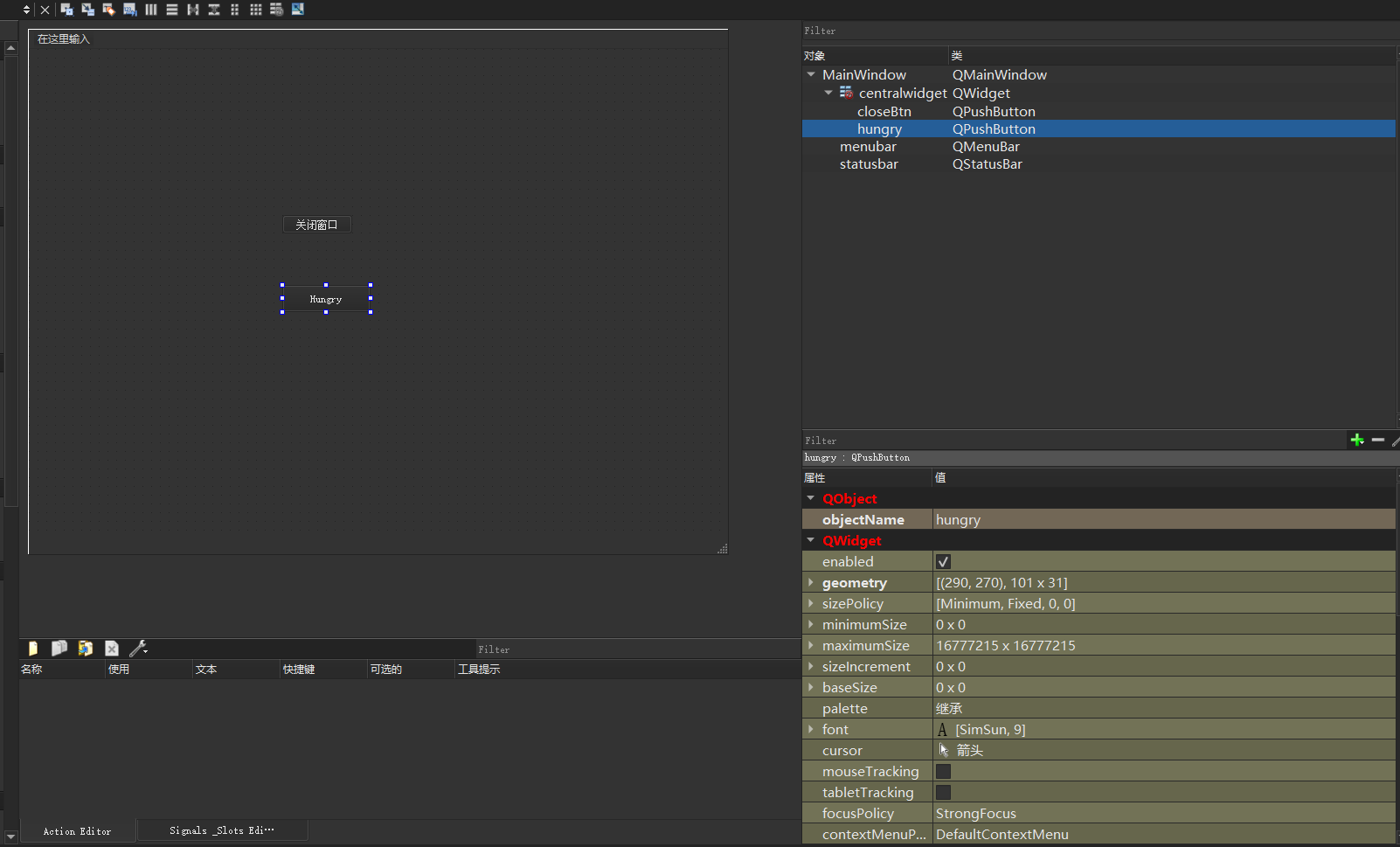Apply form layout from the toolbar

tap(234, 10)
